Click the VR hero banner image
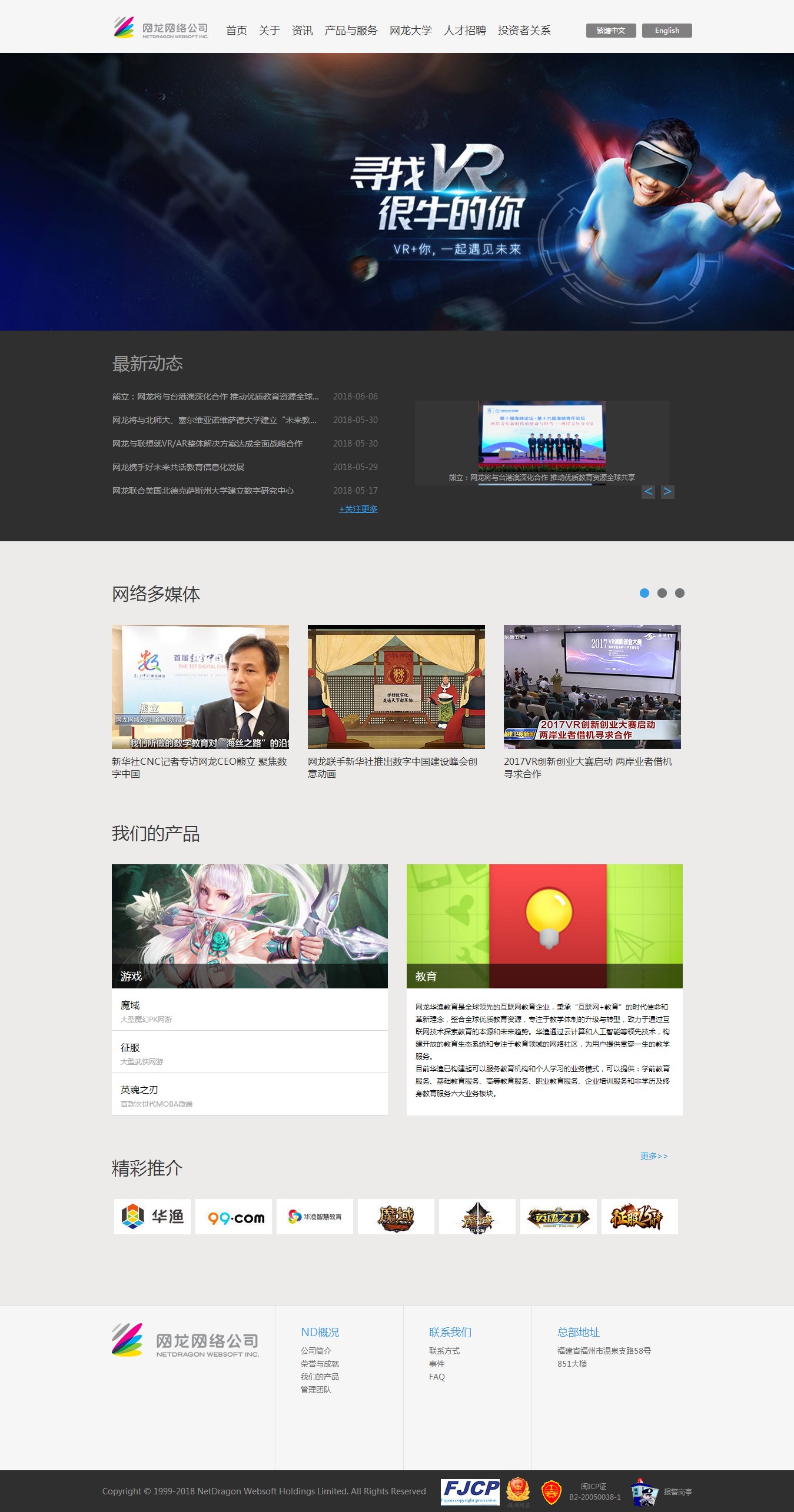The width and height of the screenshot is (794, 1512). click(x=397, y=192)
